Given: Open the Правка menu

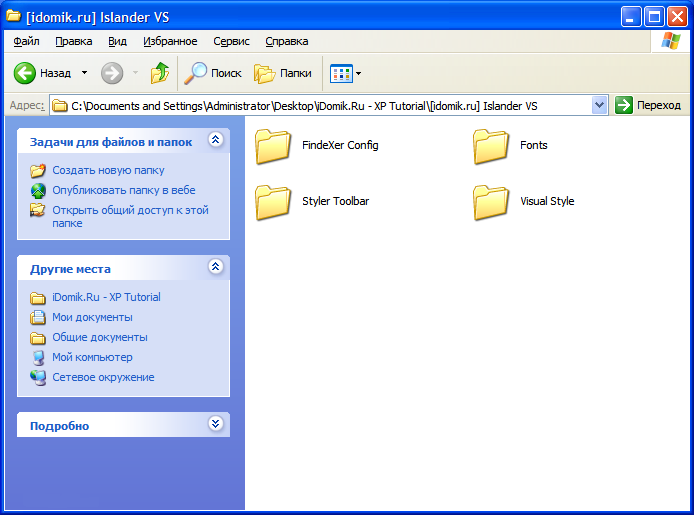Looking at the screenshot, I should 74,41.
